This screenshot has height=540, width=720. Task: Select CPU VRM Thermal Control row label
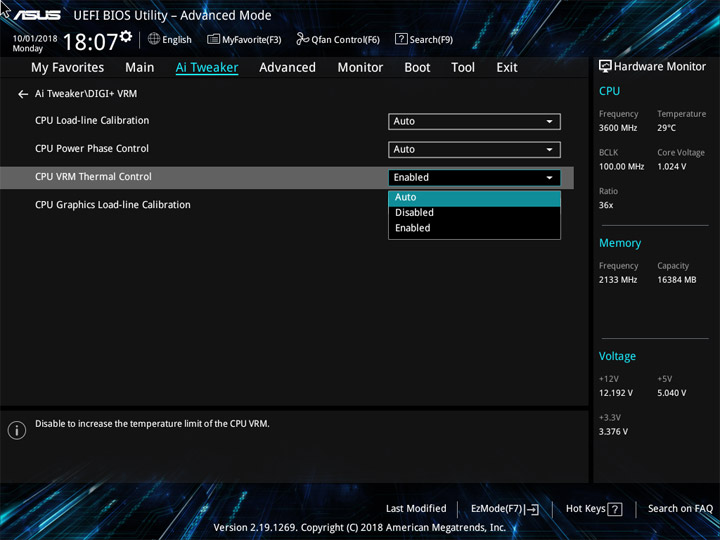93,177
